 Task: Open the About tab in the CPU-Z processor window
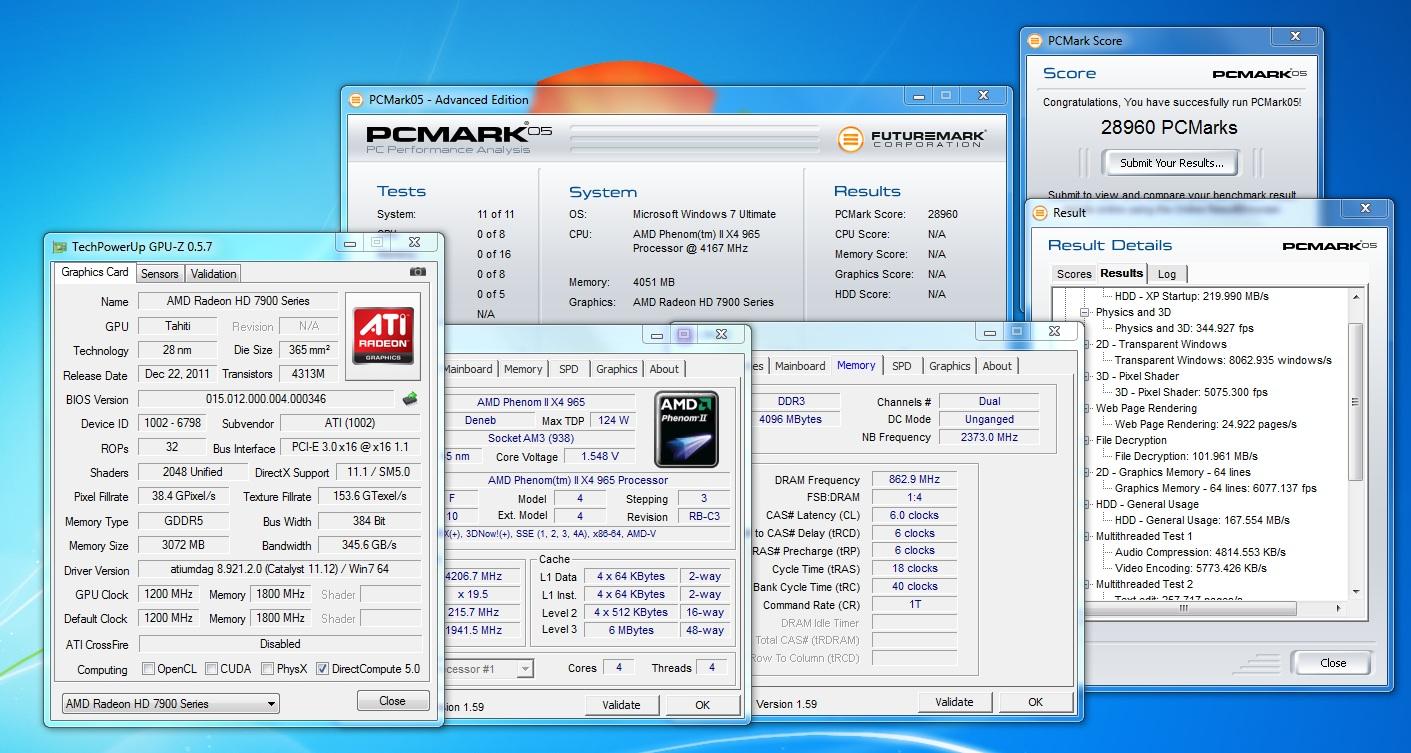click(x=664, y=369)
